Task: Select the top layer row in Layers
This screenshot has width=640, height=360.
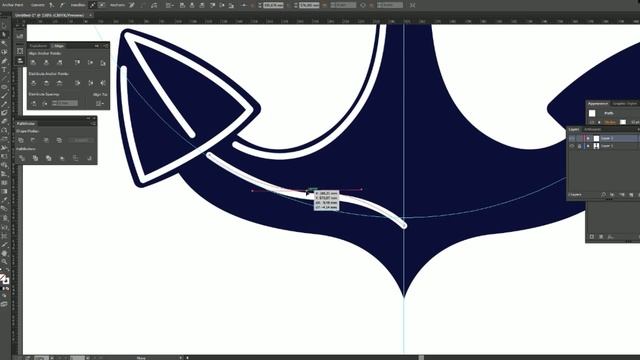Action: pos(603,138)
